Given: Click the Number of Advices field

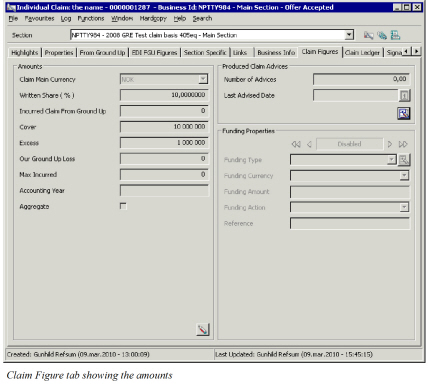Looking at the screenshot, I should tap(361, 79).
